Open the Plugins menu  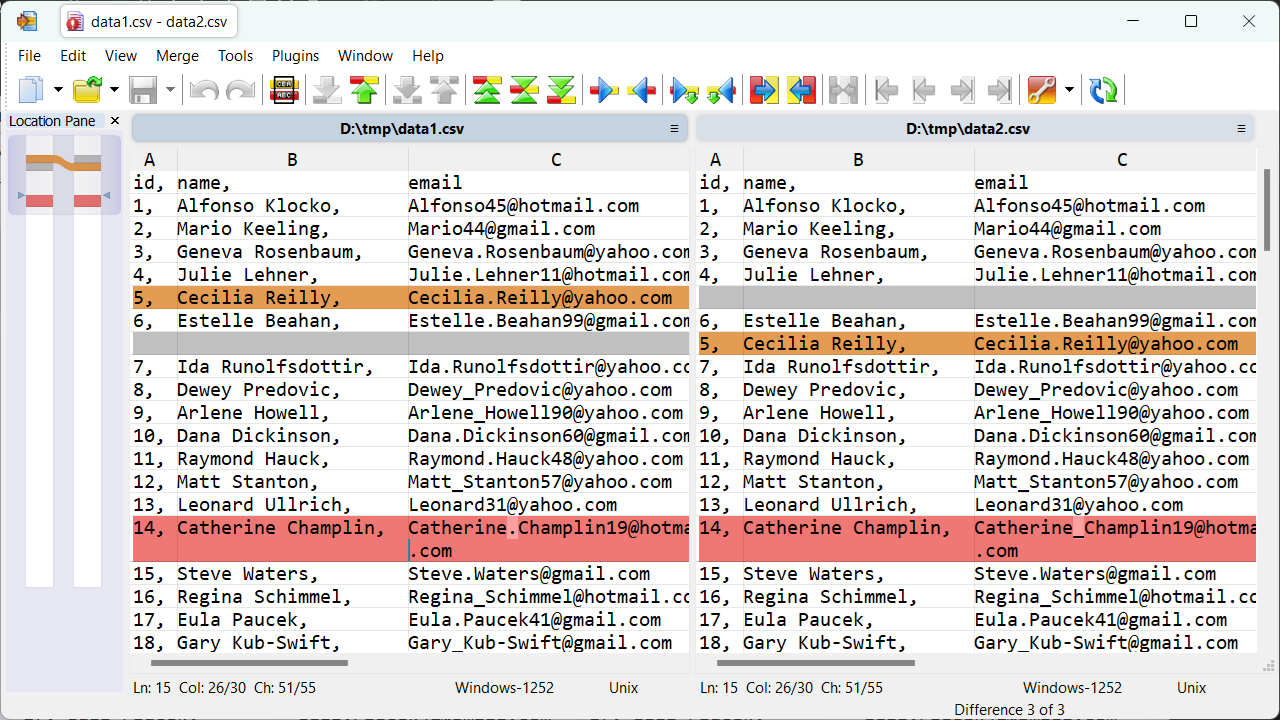point(295,56)
